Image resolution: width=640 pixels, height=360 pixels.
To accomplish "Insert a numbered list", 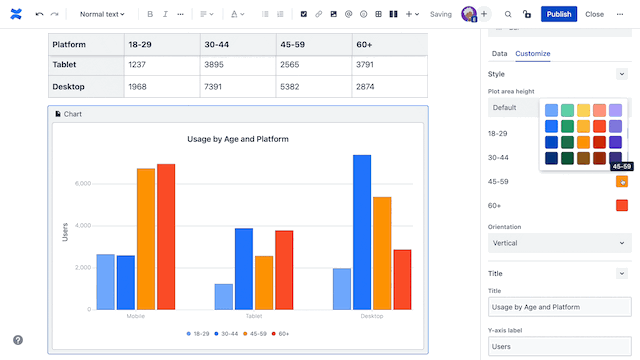I will tap(280, 14).
